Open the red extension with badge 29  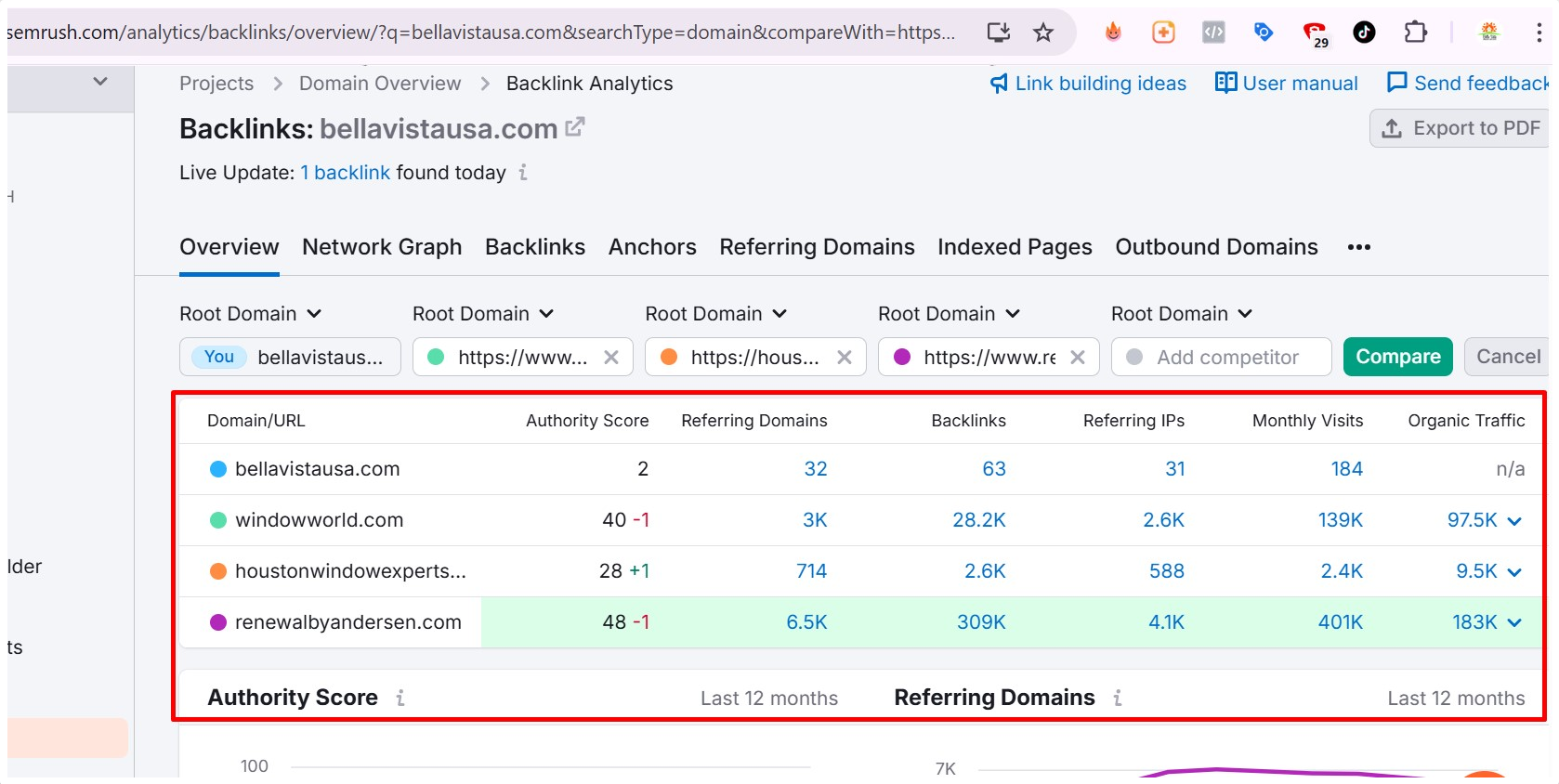coord(1316,34)
